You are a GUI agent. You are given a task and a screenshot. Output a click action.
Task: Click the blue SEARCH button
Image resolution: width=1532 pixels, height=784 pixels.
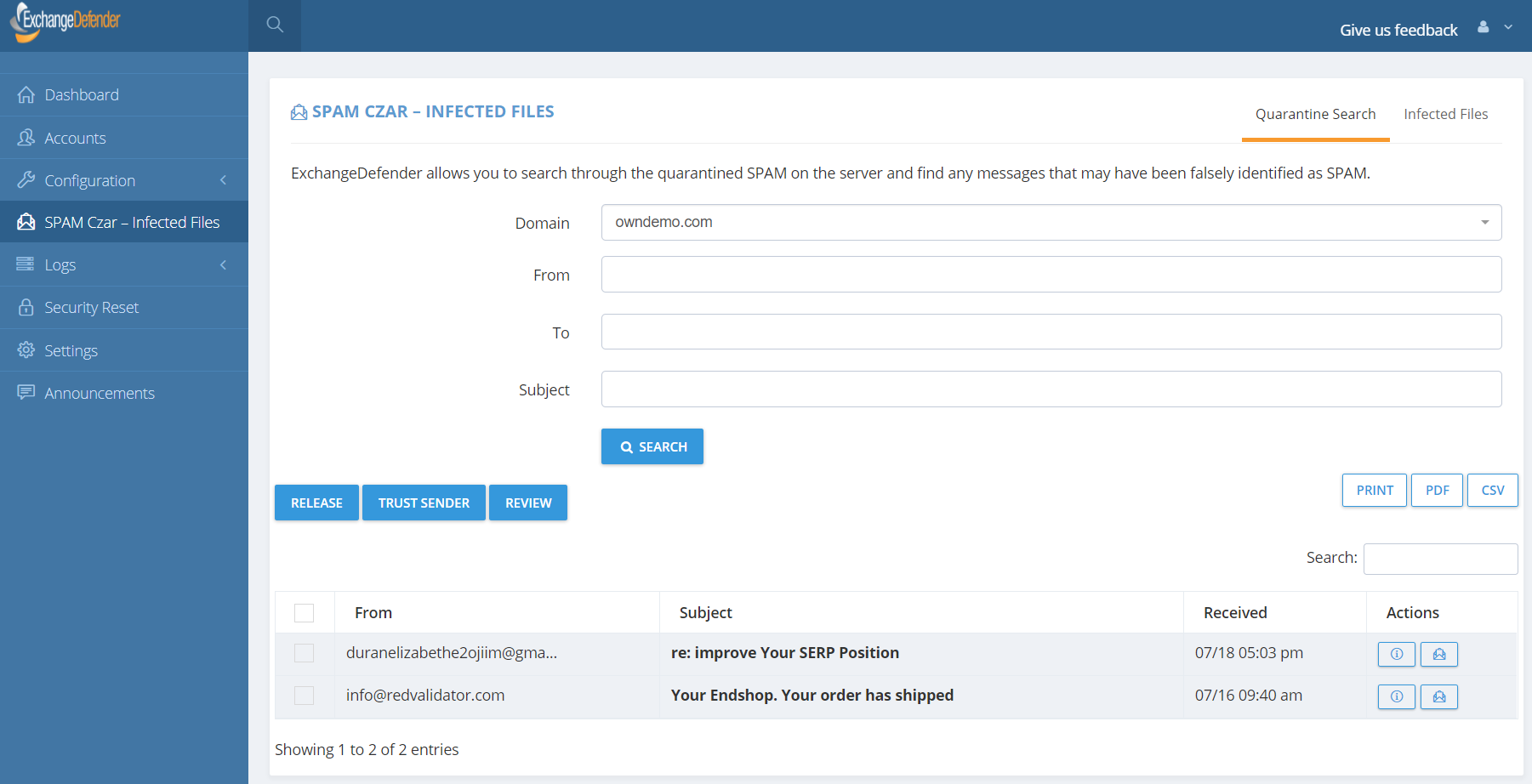click(652, 446)
